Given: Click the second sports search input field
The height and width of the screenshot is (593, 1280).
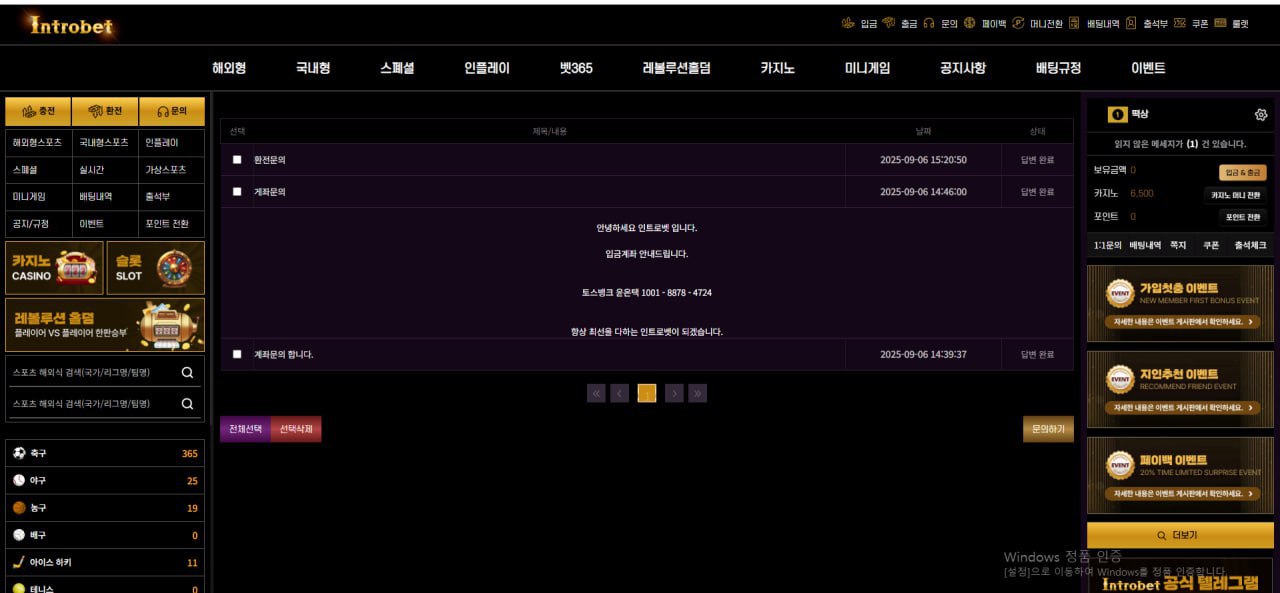Looking at the screenshot, I should pos(93,404).
